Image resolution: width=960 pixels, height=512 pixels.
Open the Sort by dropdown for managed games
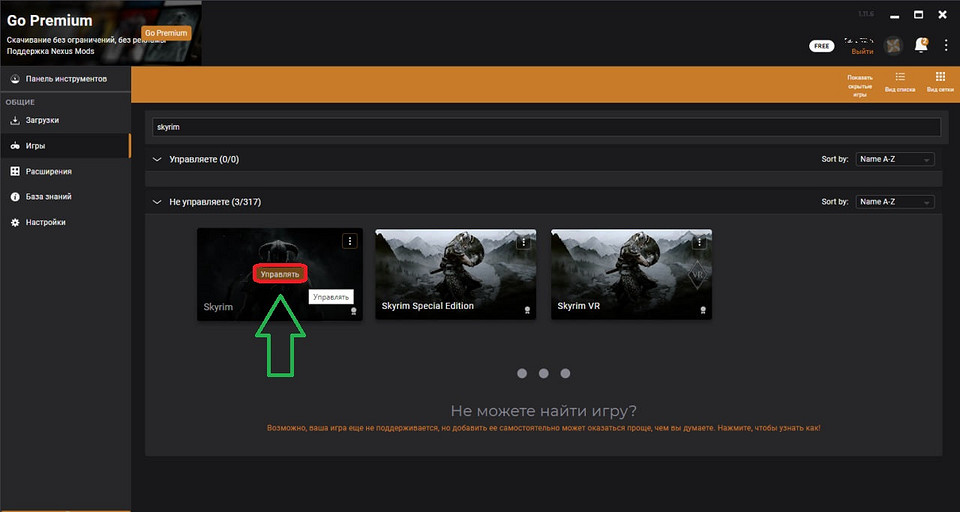pyautogui.click(x=895, y=159)
